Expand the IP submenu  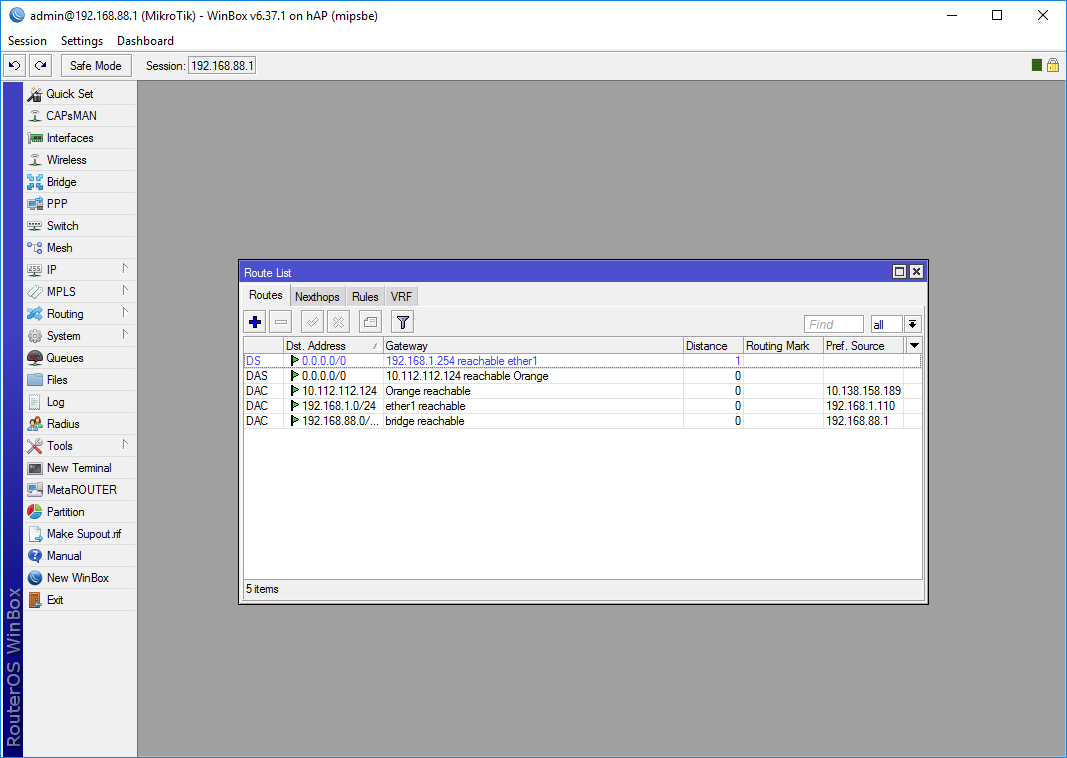80,269
